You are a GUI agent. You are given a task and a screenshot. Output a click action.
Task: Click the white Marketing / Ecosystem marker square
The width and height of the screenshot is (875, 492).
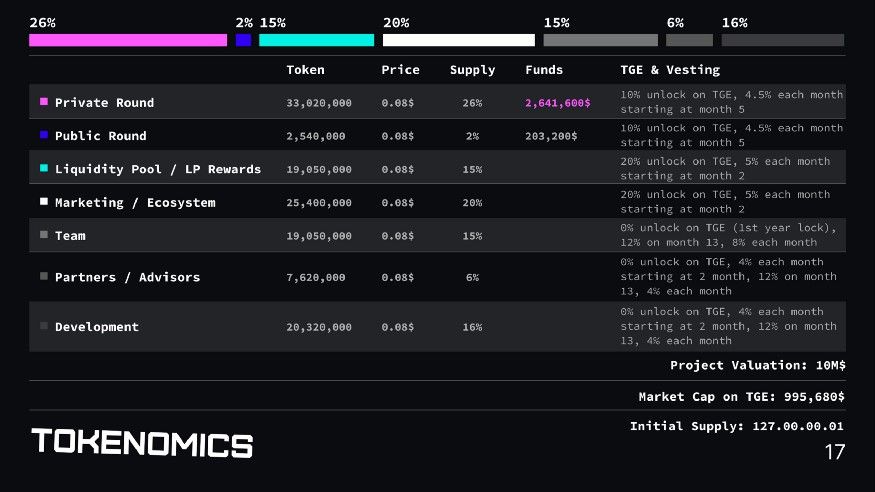click(x=44, y=202)
